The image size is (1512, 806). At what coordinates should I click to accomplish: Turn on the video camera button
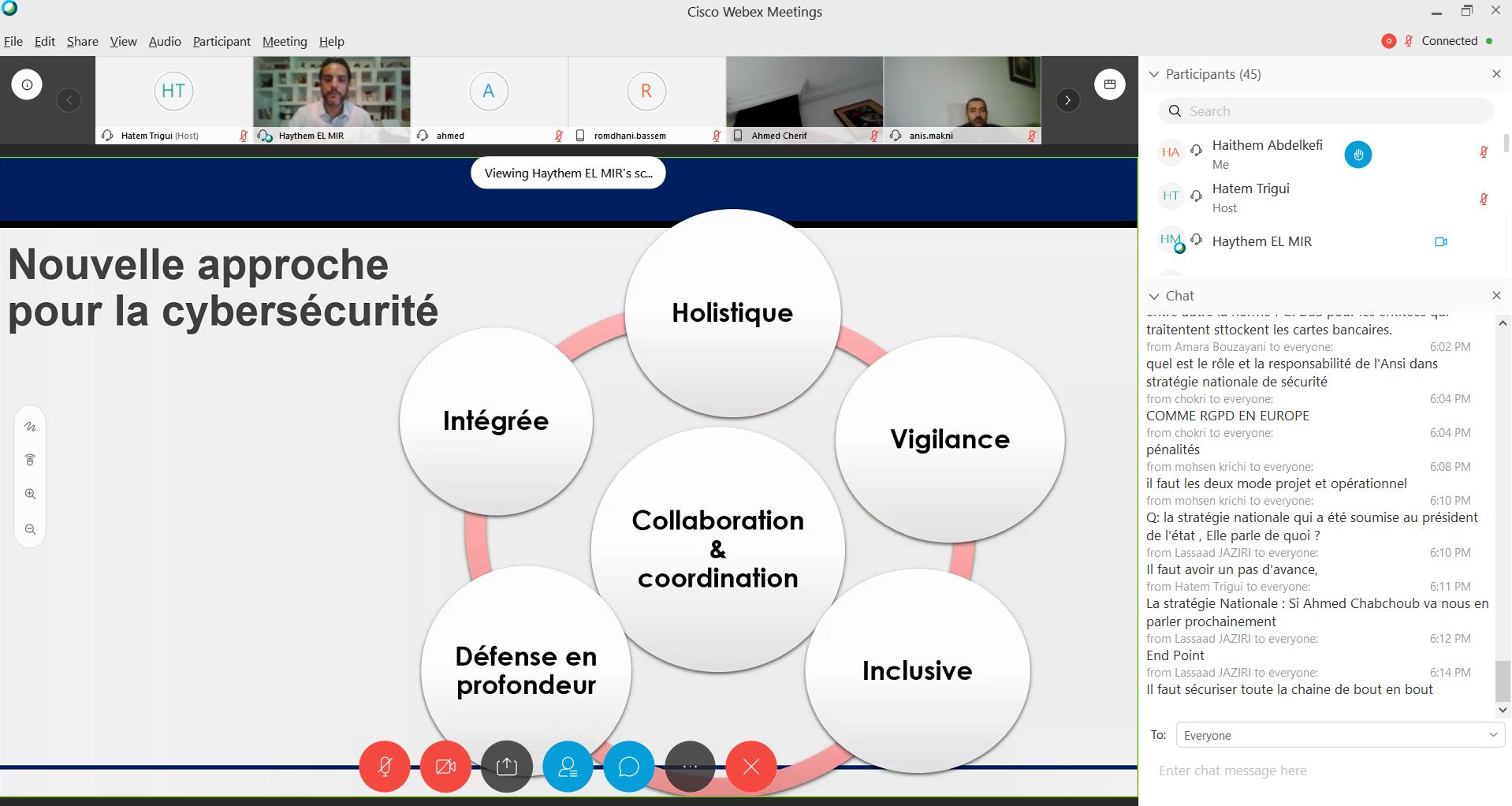point(445,766)
